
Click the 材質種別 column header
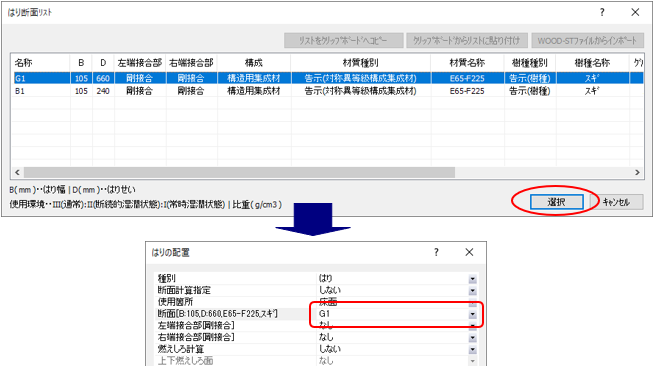click(x=361, y=63)
